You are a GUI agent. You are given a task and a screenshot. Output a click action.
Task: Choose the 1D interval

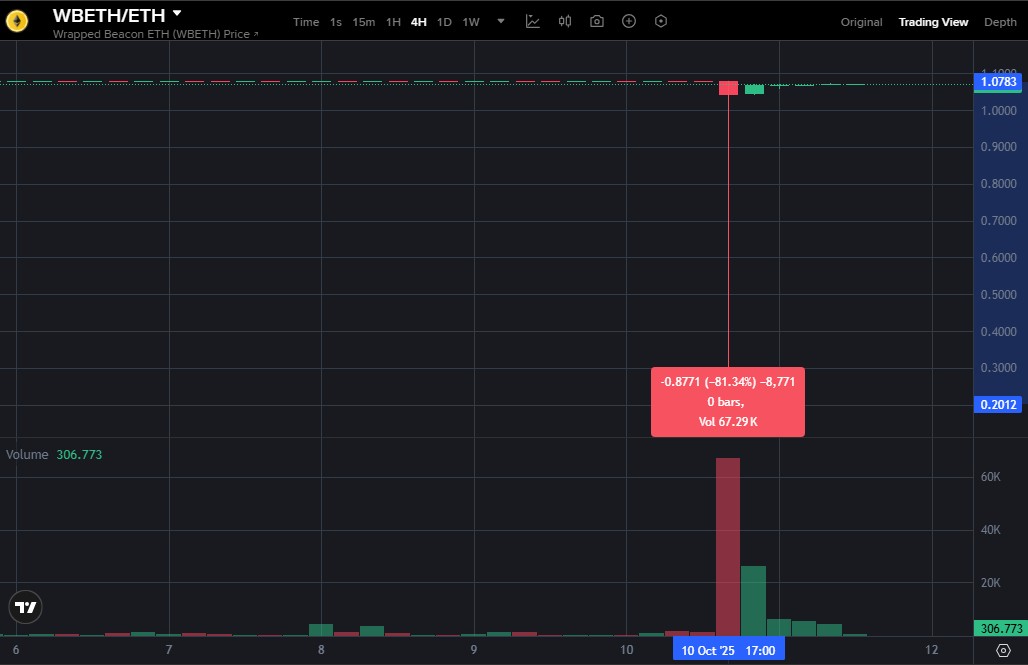tap(444, 22)
